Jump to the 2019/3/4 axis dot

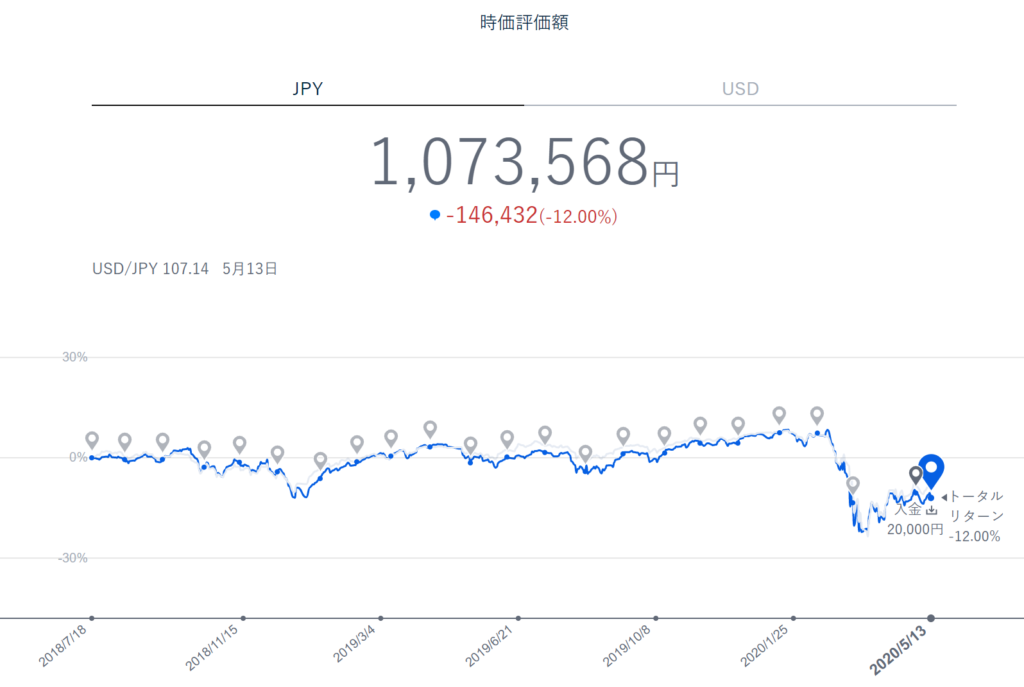coord(380,618)
